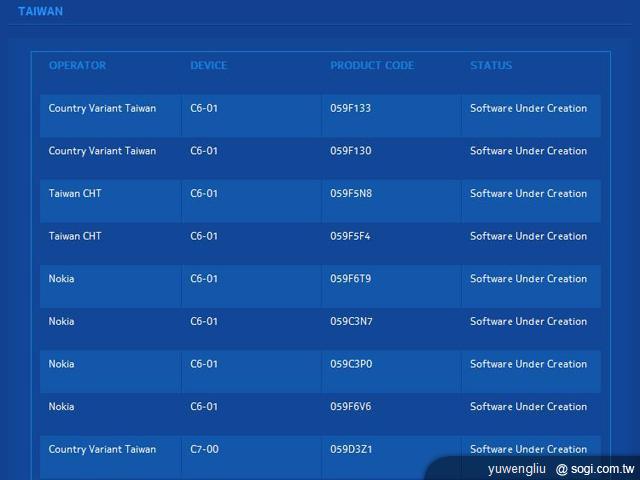Click the DEVICE column header

[x=208, y=66]
